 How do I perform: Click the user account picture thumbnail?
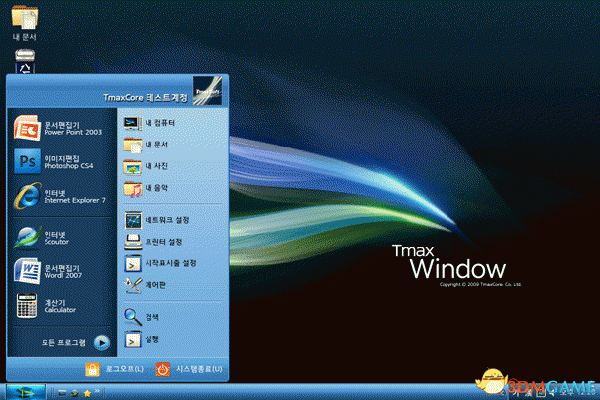[207, 90]
